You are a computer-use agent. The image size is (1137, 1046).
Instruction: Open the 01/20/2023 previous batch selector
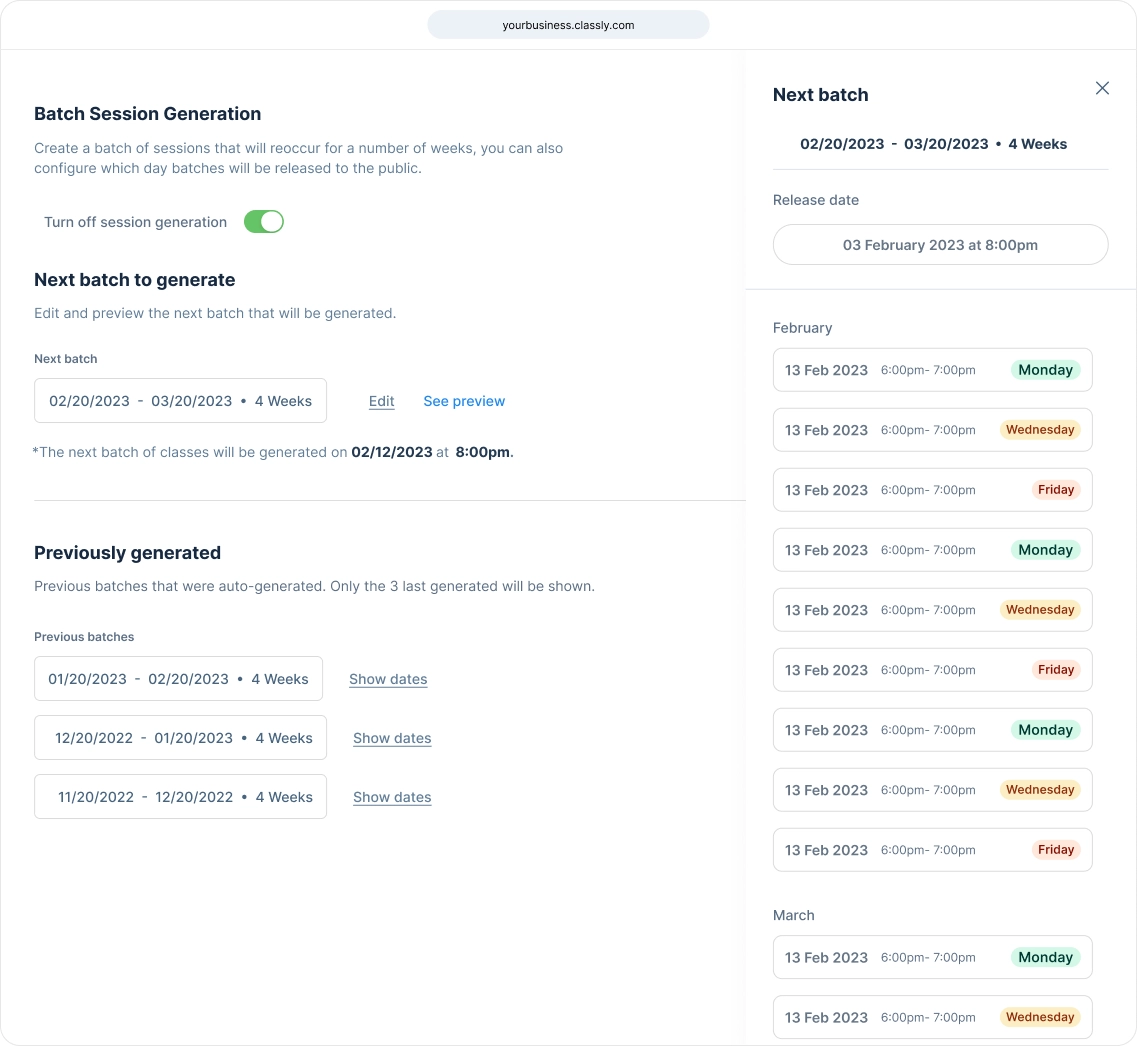pyautogui.click(x=178, y=678)
